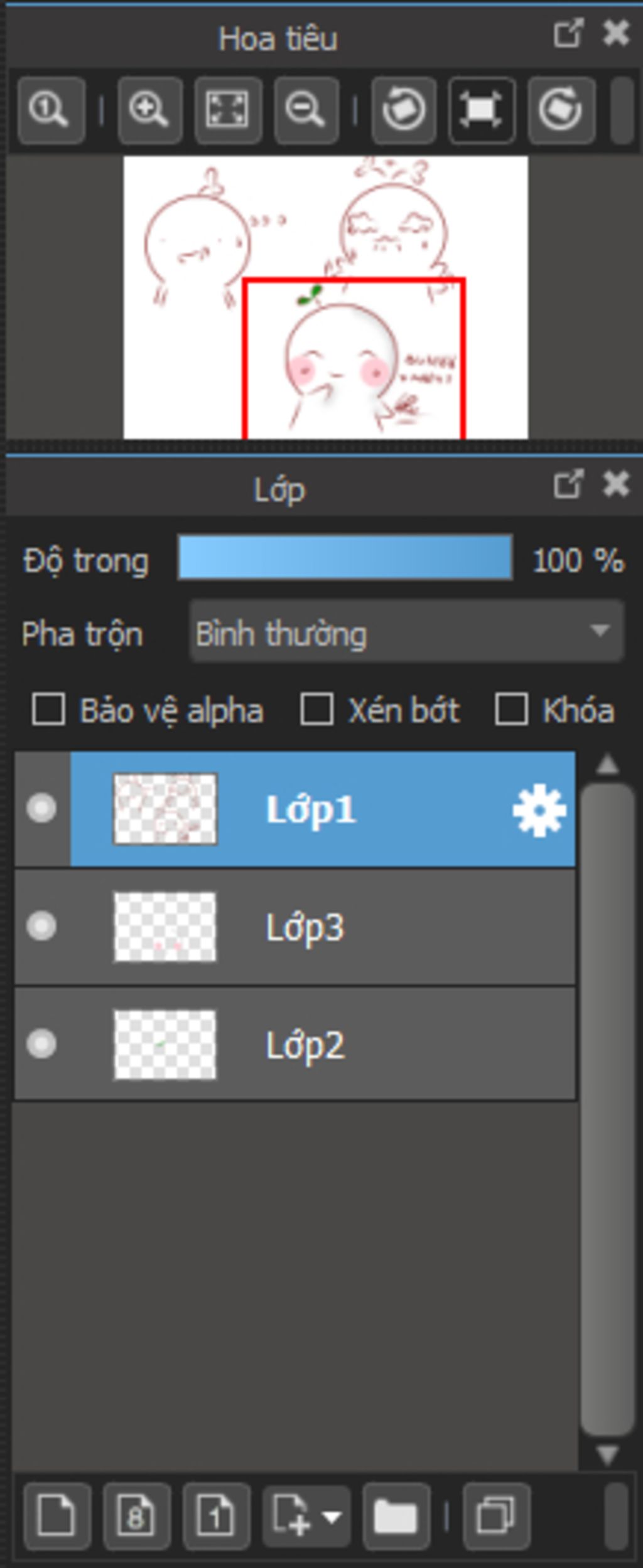Hide the Lớp3 layer

click(x=41, y=926)
